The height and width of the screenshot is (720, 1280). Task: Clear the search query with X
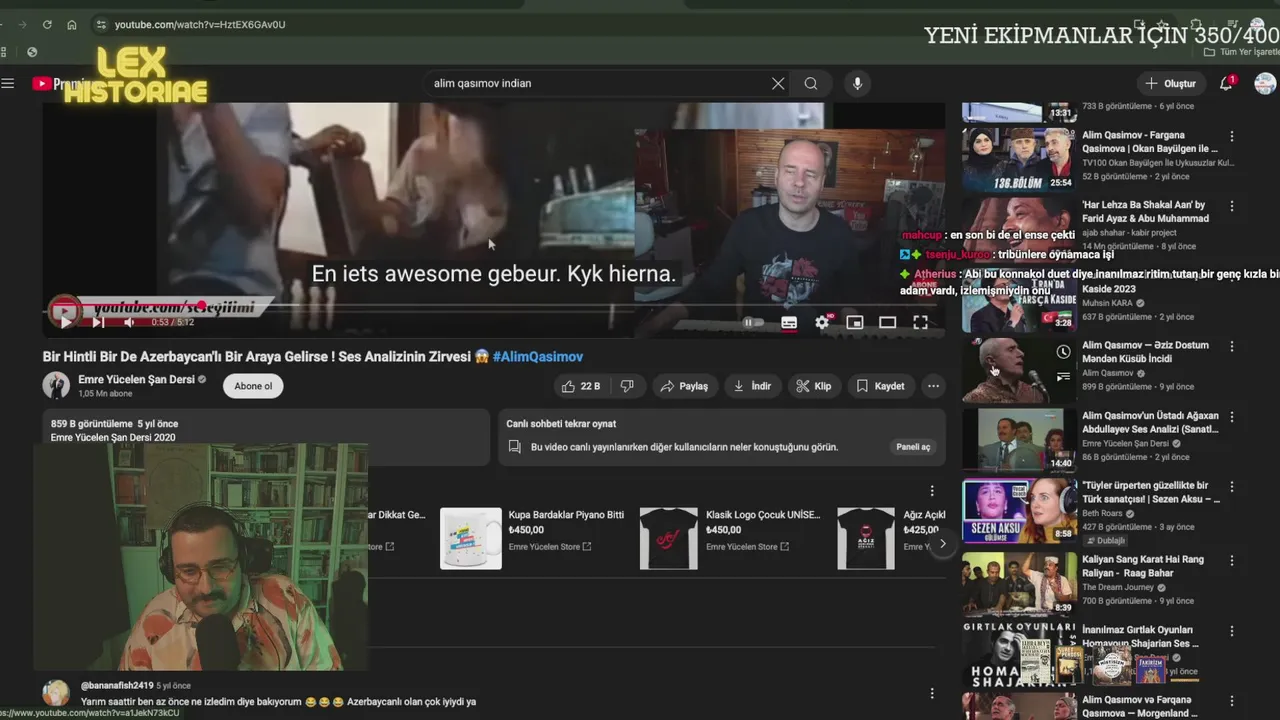pos(778,83)
